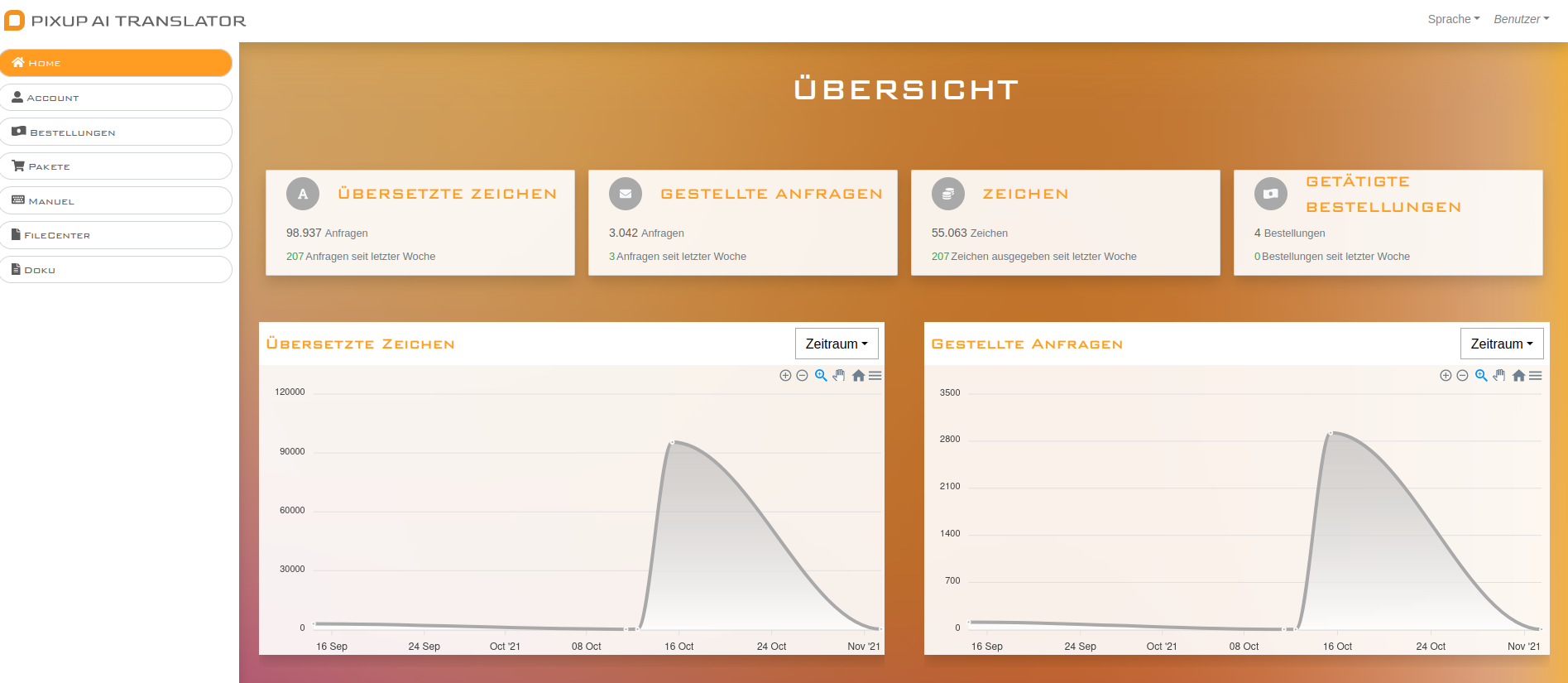Navigate to Account in the sidebar
Viewport: 1568px width, 683px height.
tap(116, 98)
